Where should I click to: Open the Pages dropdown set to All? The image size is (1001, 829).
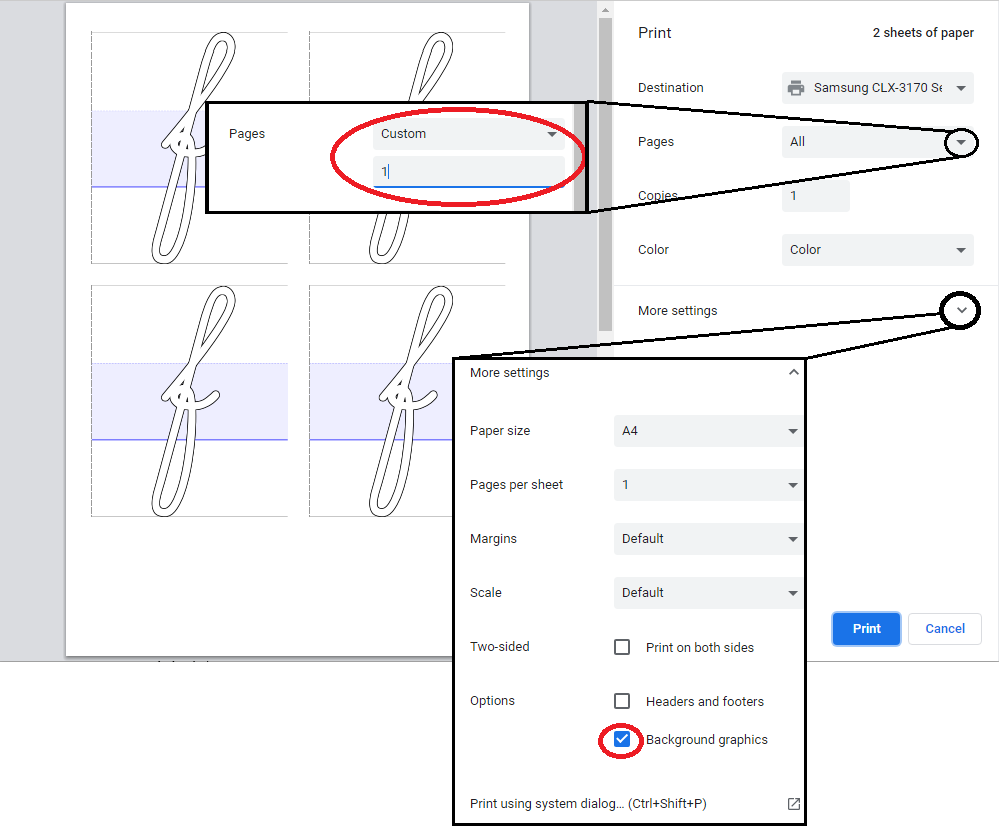coord(877,142)
